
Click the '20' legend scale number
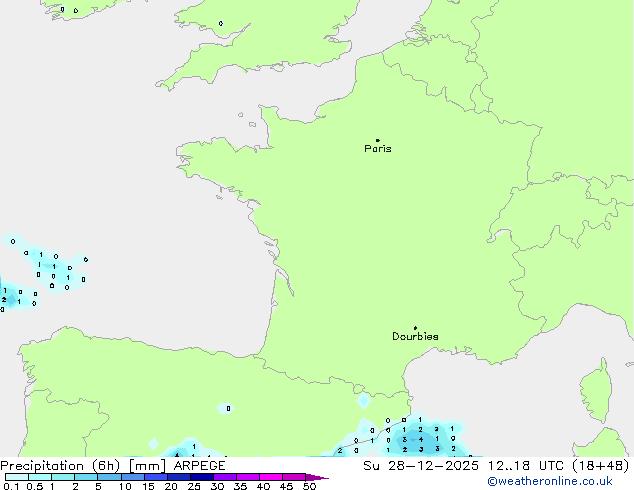(171, 486)
